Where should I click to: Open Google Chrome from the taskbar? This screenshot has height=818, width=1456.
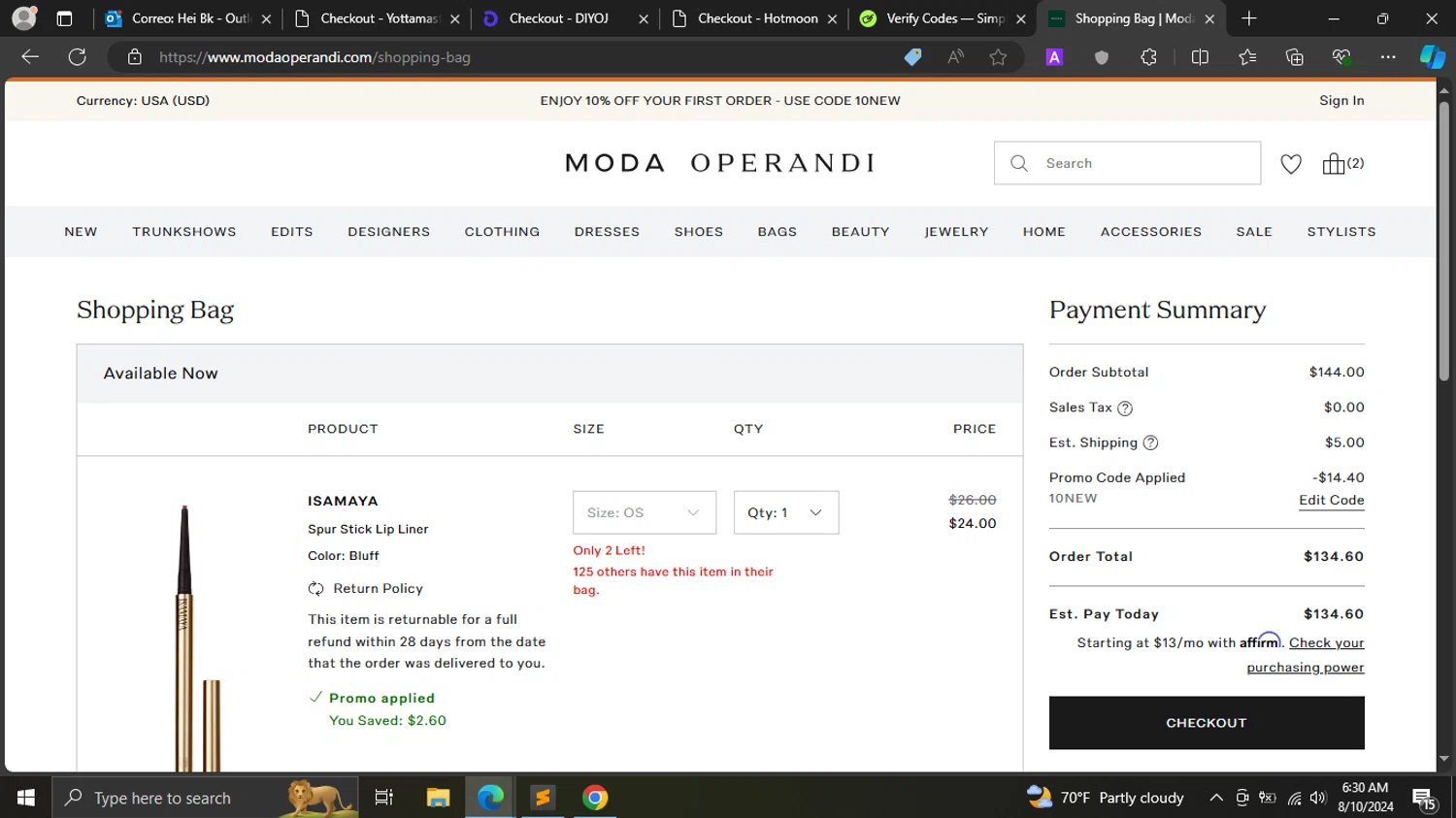point(595,798)
